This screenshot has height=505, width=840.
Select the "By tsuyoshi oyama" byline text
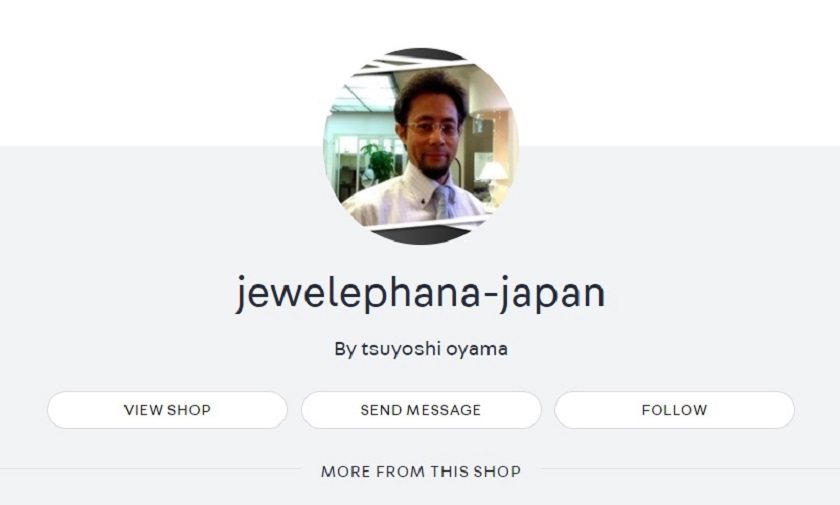[421, 349]
